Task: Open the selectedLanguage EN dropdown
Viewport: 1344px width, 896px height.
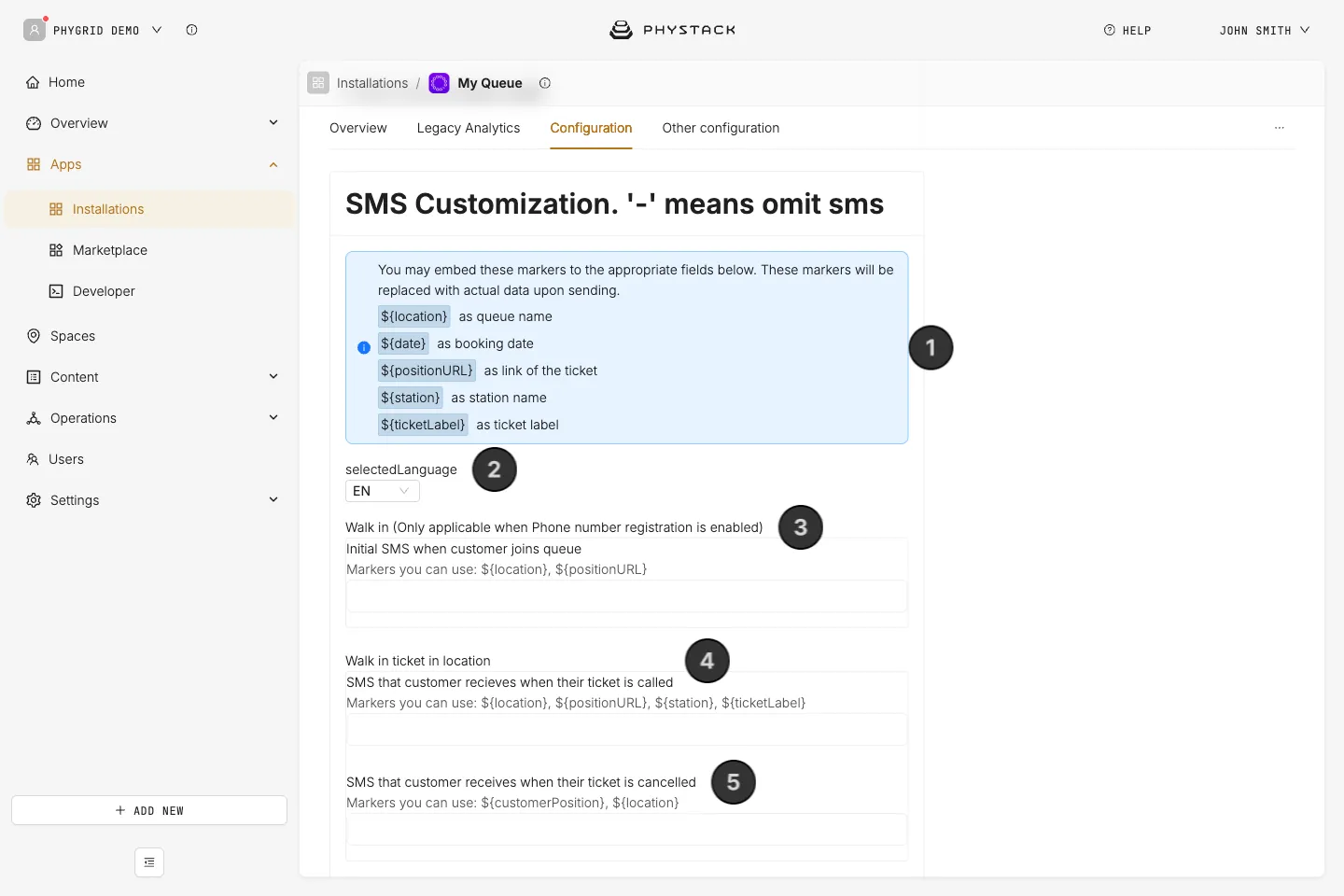Action: [383, 491]
